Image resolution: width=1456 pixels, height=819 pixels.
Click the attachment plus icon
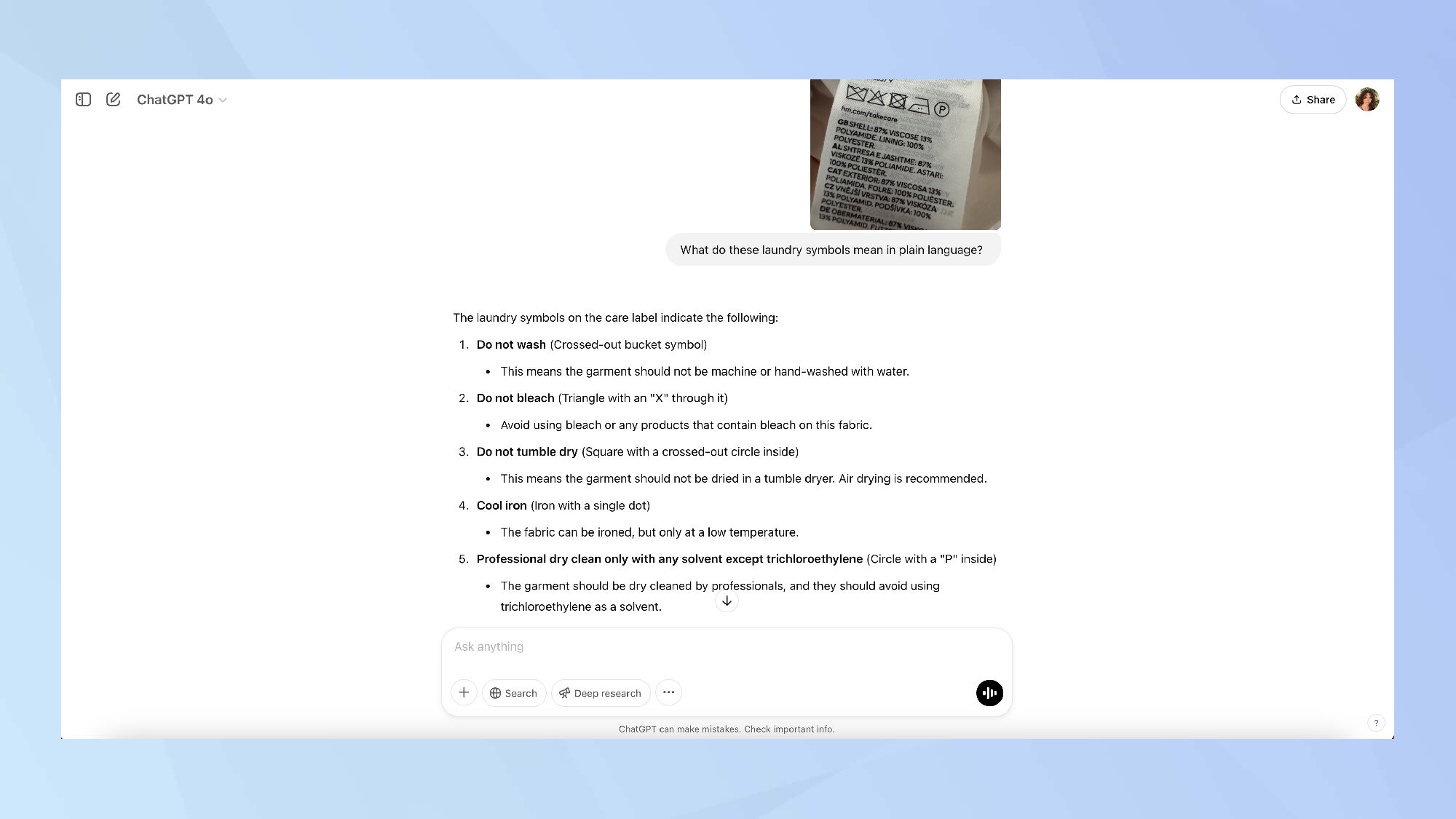[x=464, y=692]
